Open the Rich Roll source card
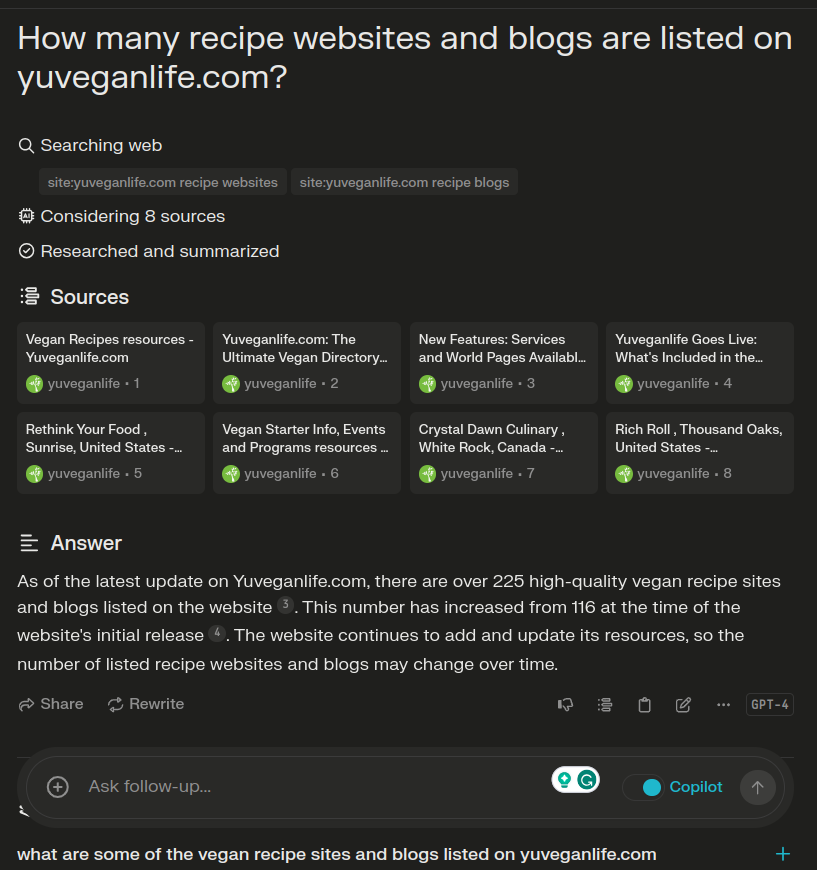The height and width of the screenshot is (870, 817). pos(699,453)
